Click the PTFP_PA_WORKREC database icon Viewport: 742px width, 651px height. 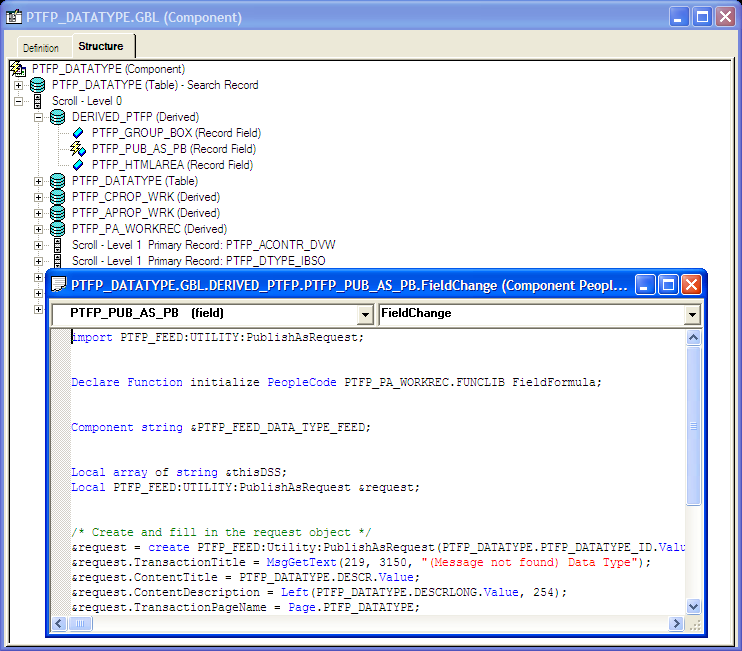click(x=58, y=229)
